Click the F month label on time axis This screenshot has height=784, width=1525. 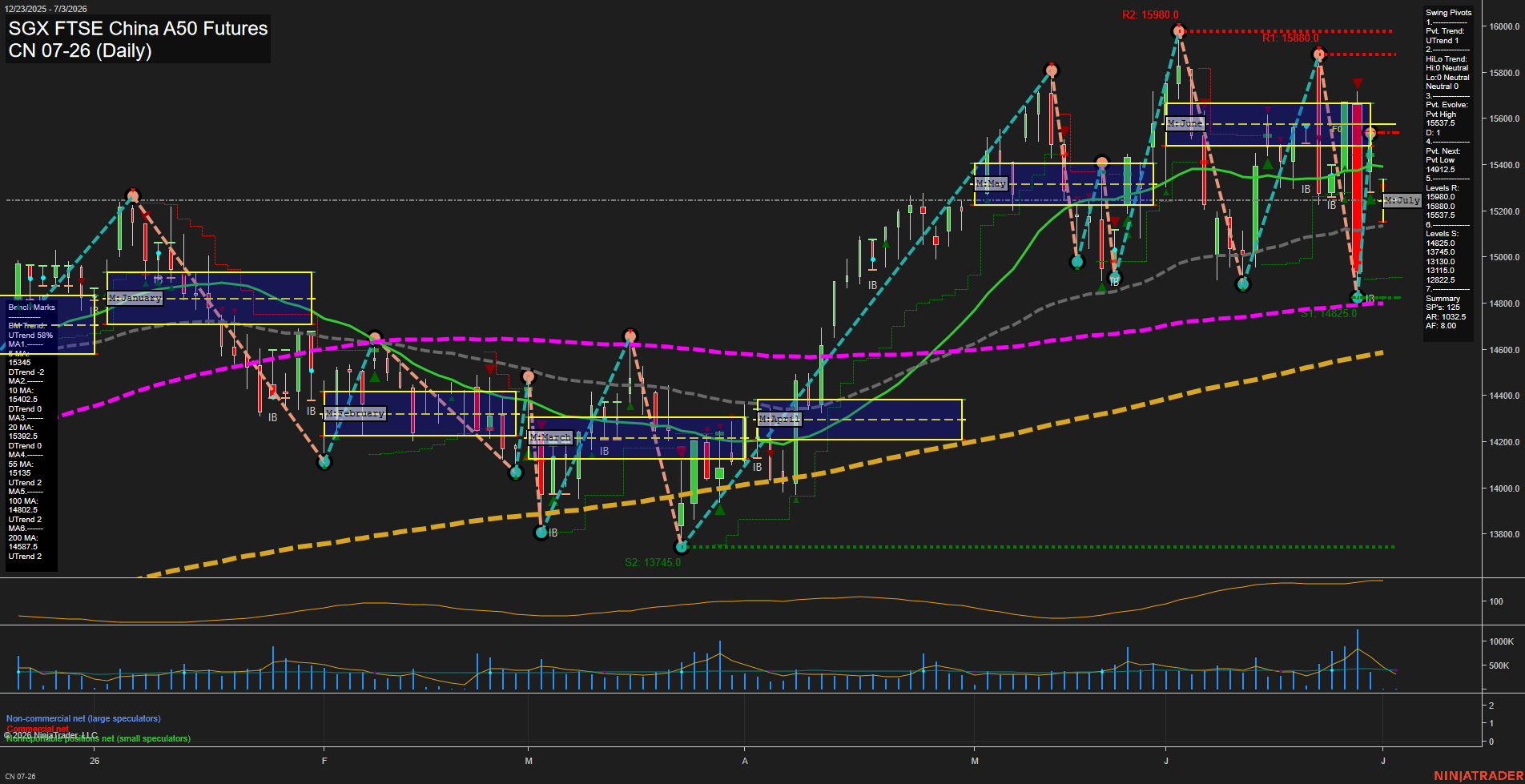[x=324, y=761]
